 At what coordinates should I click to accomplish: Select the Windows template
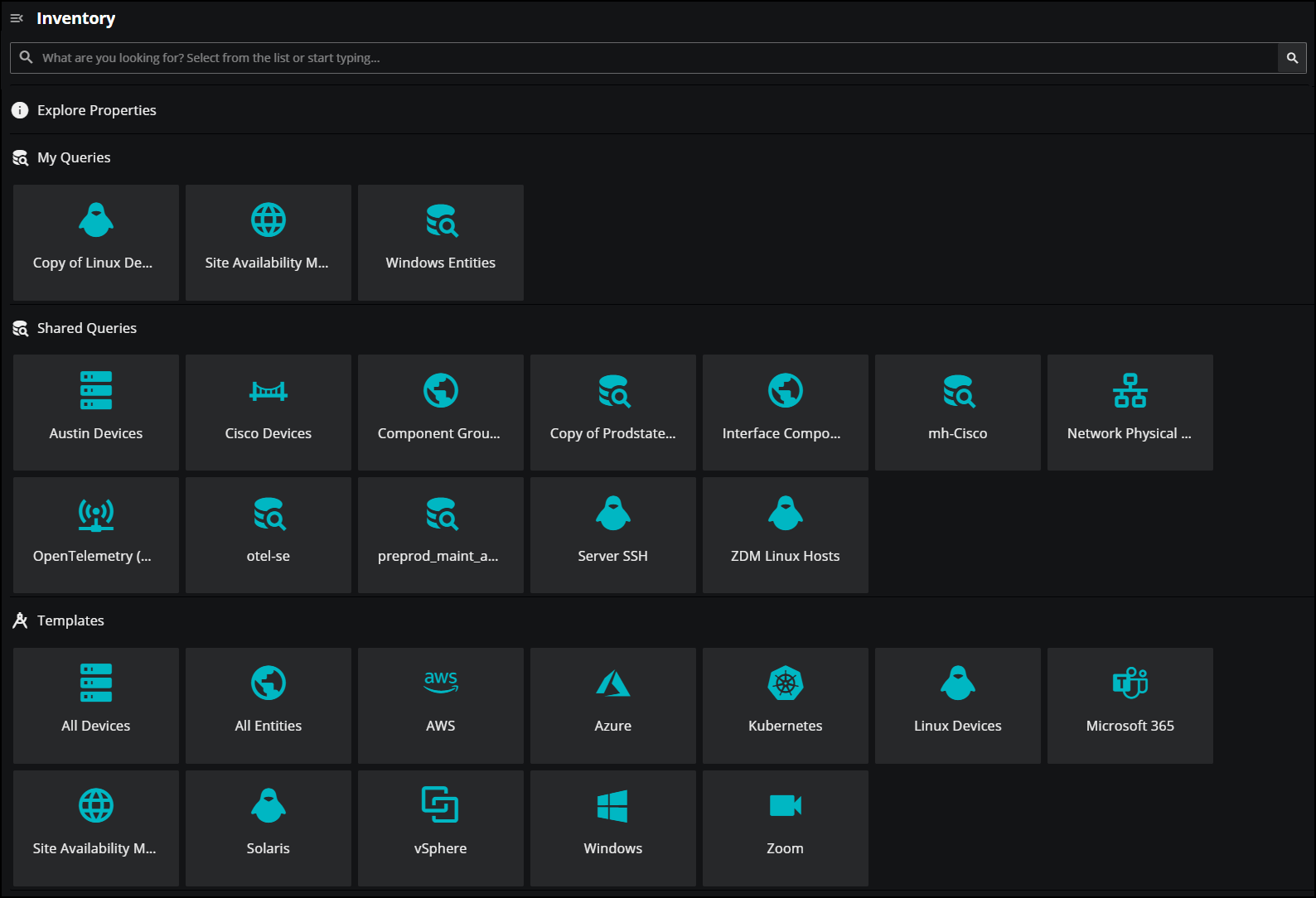point(613,828)
